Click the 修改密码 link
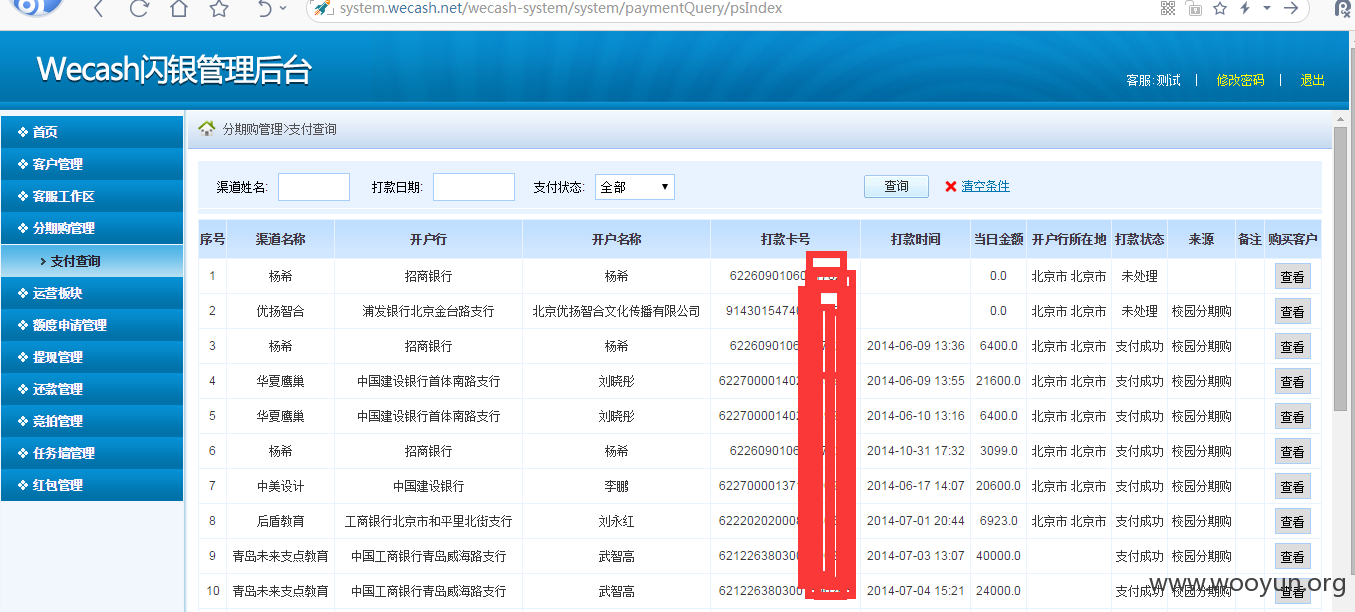Screen dimensions: 1355x612 pos(1240,80)
